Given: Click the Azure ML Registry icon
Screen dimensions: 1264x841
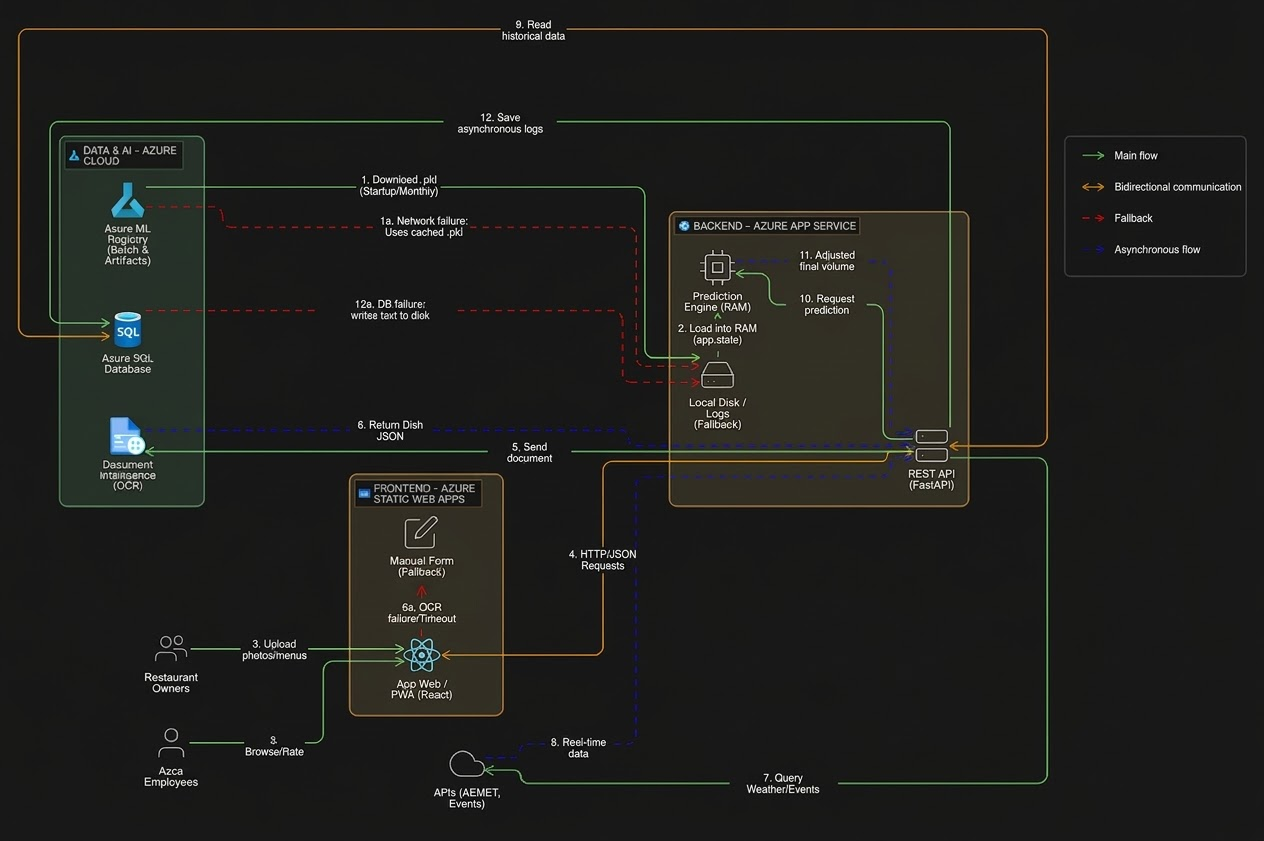Looking at the screenshot, I should 128,203.
